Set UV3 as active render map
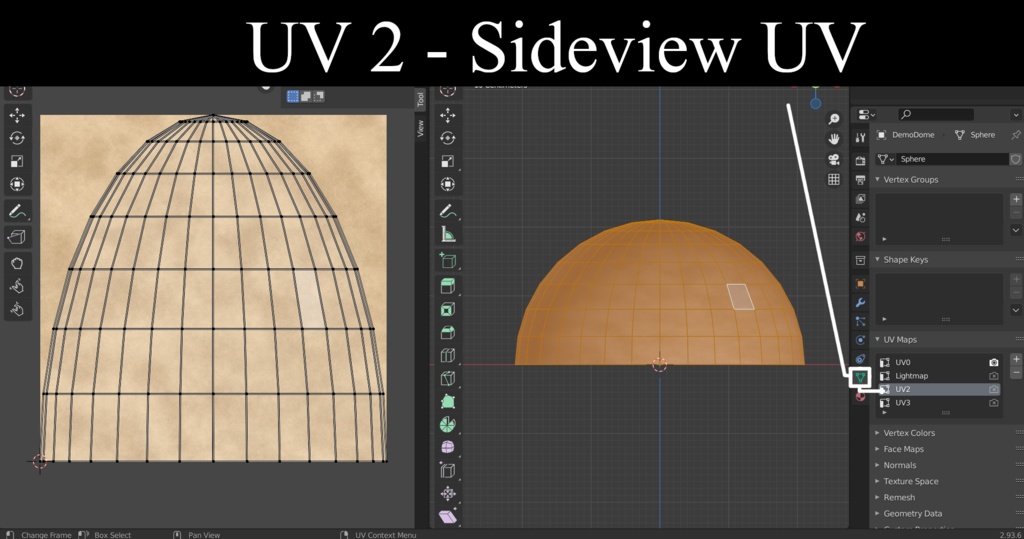This screenshot has width=1024, height=539. tap(993, 403)
